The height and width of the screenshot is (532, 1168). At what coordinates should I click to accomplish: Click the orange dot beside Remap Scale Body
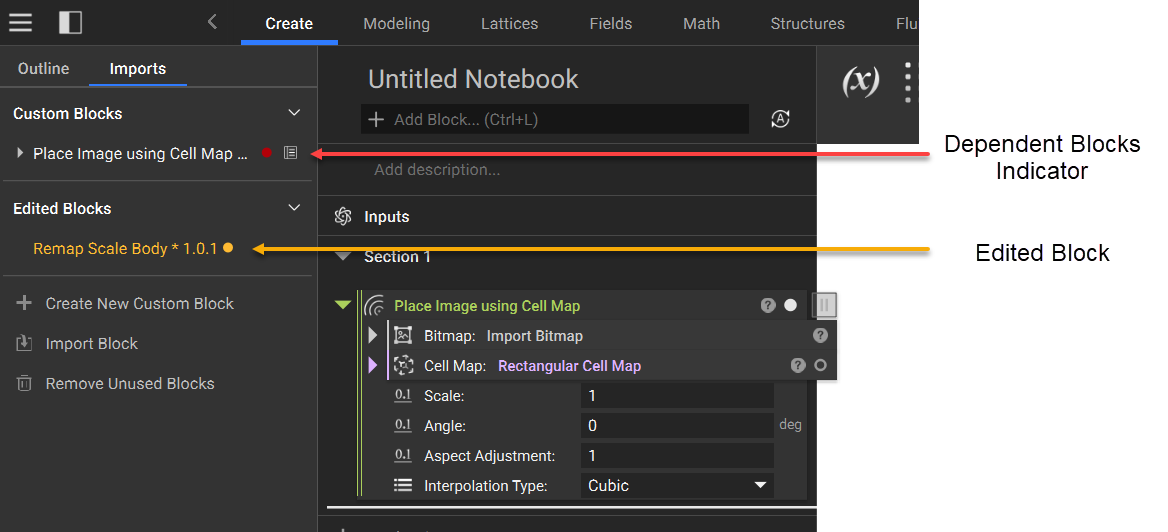tap(228, 248)
